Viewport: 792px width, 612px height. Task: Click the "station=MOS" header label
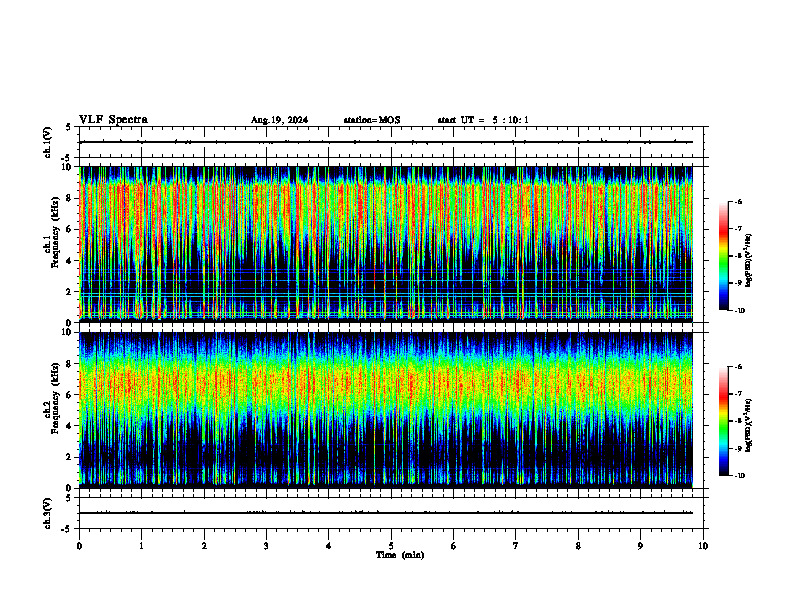tap(372, 120)
